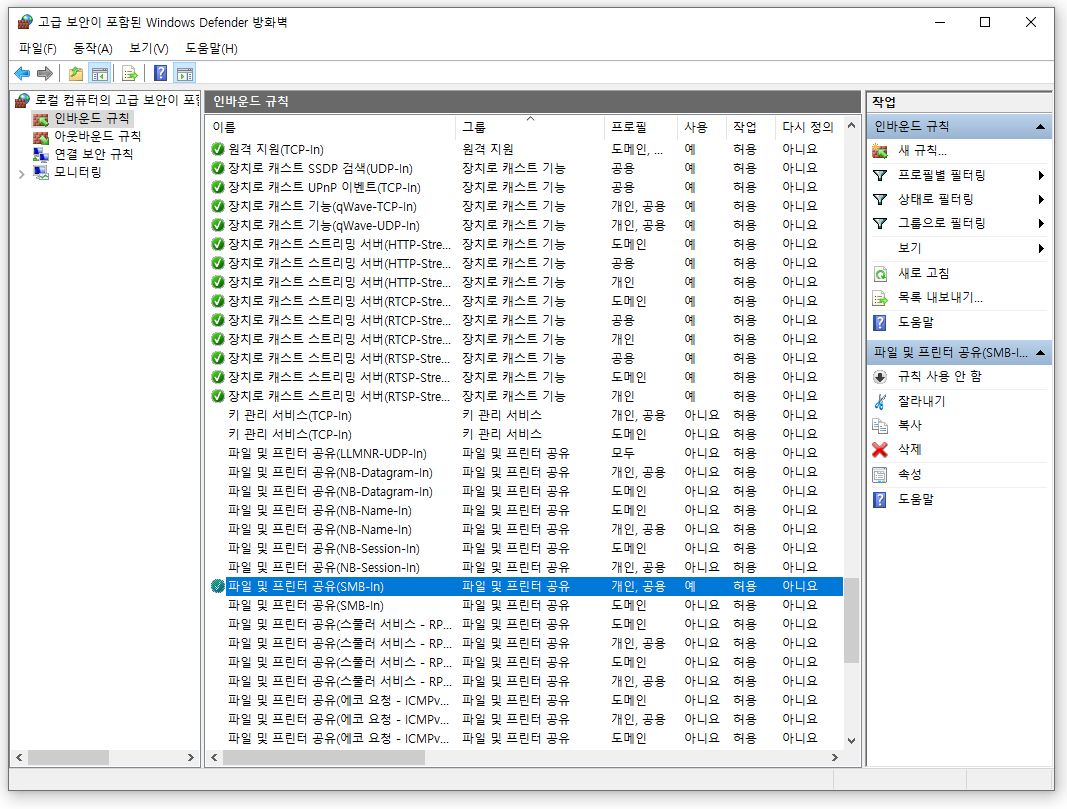
Task: Click the scissors icon for 잘라내기
Action: point(880,401)
